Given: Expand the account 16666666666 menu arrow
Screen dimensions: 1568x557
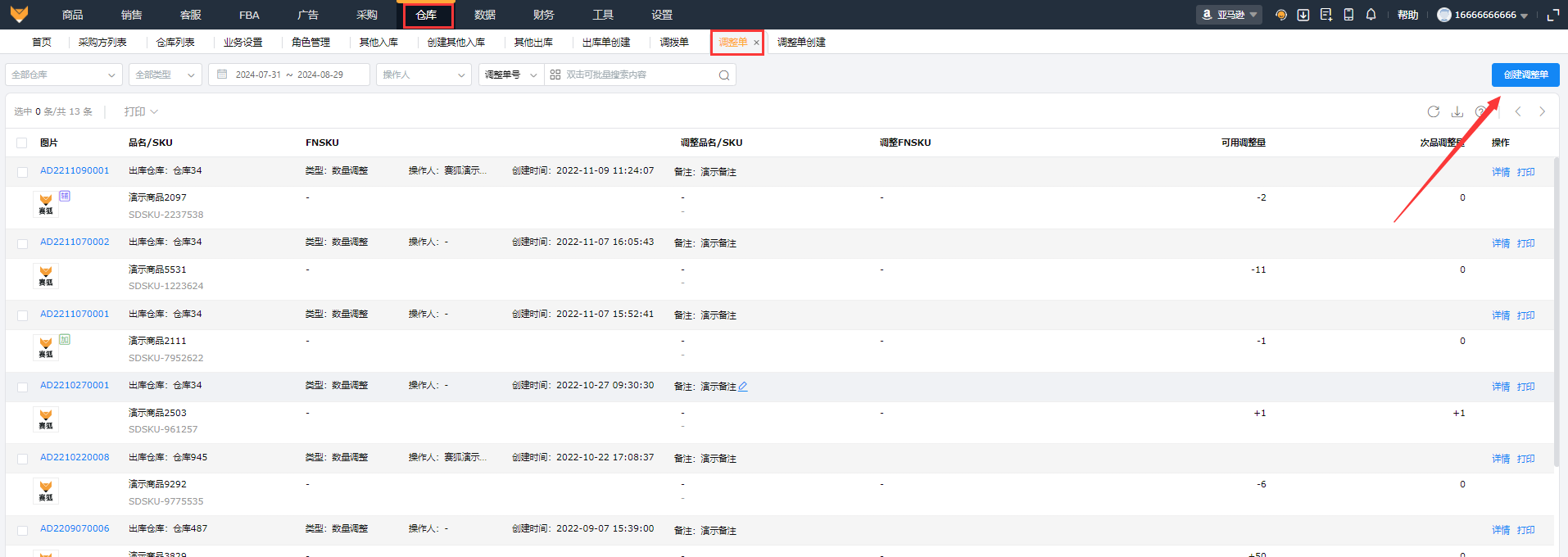Looking at the screenshot, I should 1524,16.
